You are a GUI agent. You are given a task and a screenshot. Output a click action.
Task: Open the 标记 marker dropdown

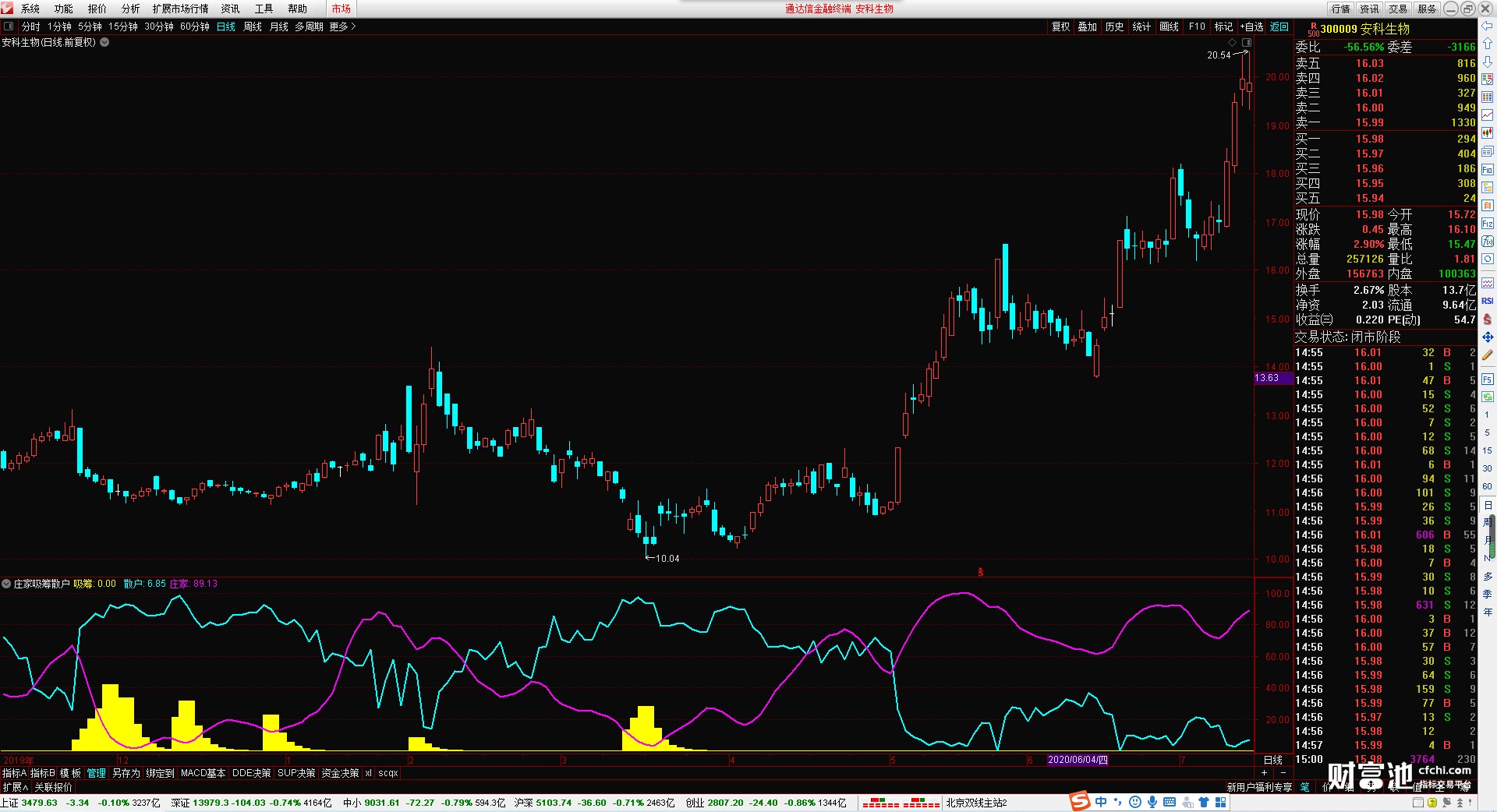(1224, 26)
